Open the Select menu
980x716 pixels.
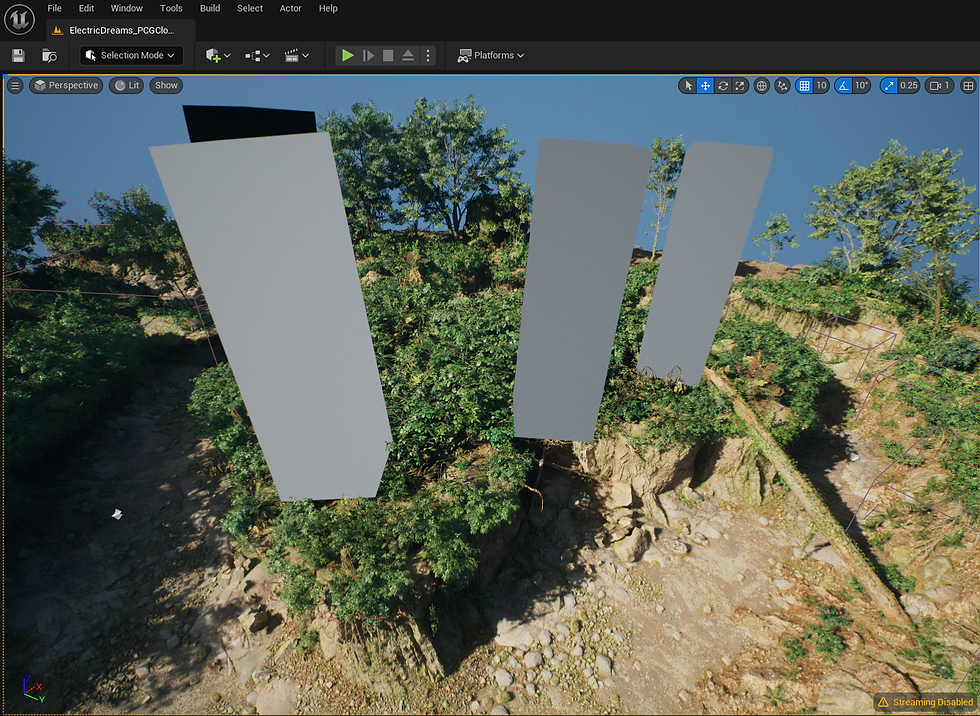(250, 8)
